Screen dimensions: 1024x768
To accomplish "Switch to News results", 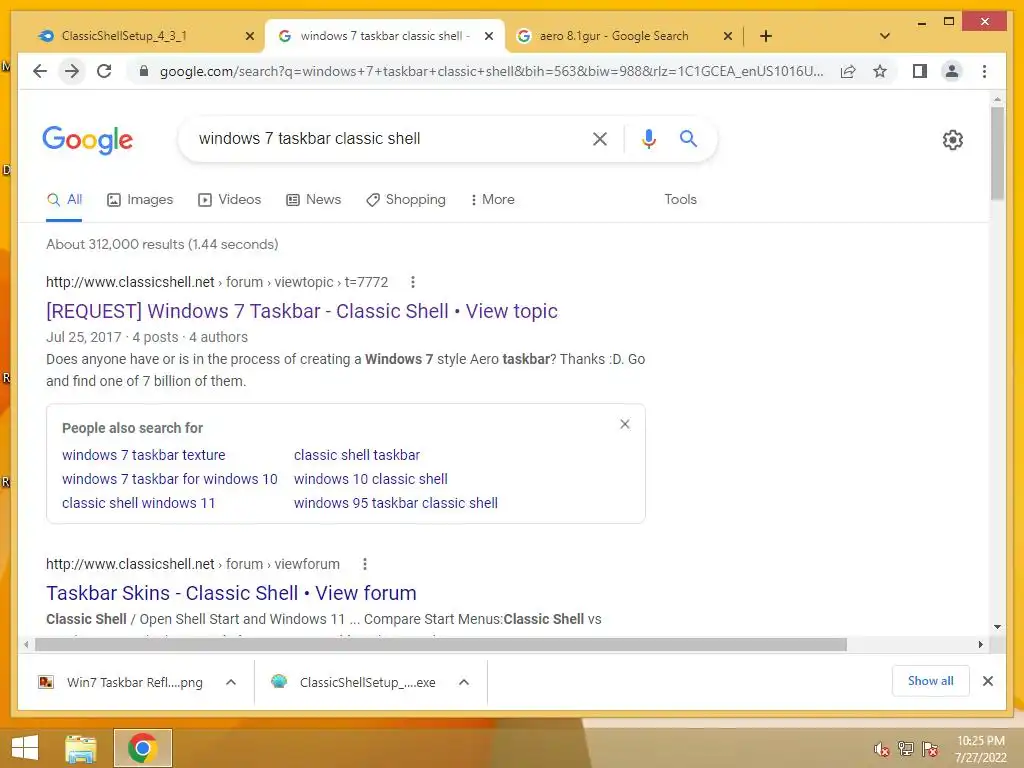I will 313,199.
